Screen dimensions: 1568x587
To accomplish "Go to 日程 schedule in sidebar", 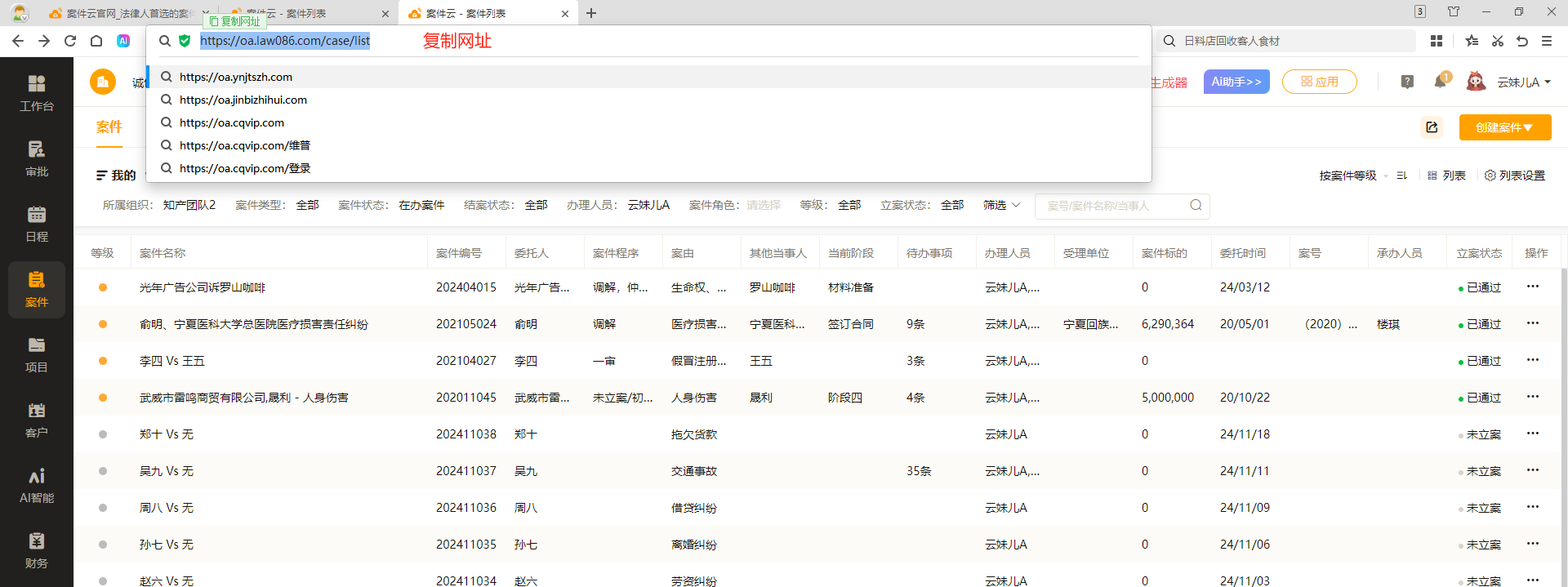I will (37, 224).
